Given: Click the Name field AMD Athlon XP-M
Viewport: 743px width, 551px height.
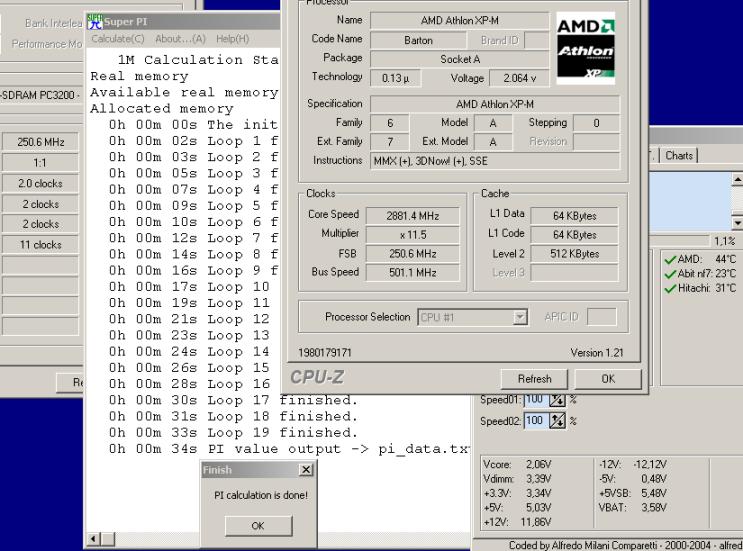Looking at the screenshot, I should click(460, 20).
